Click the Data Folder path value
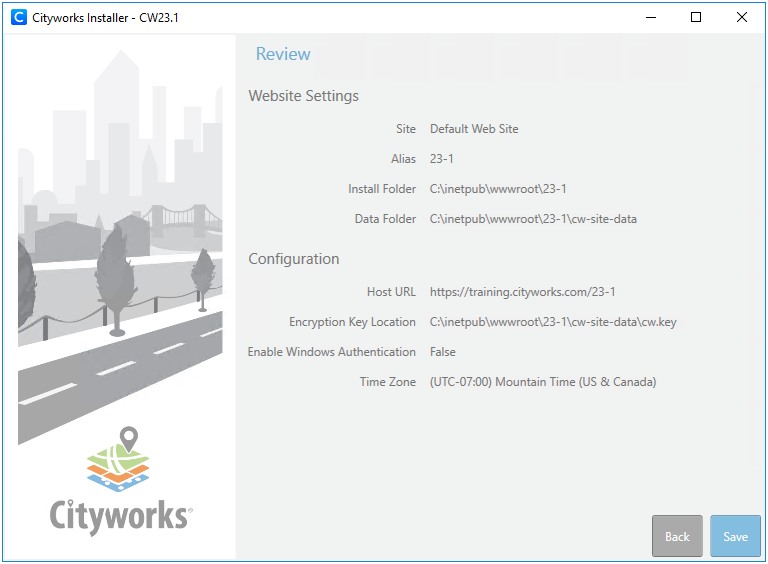The image size is (768, 564). point(533,219)
